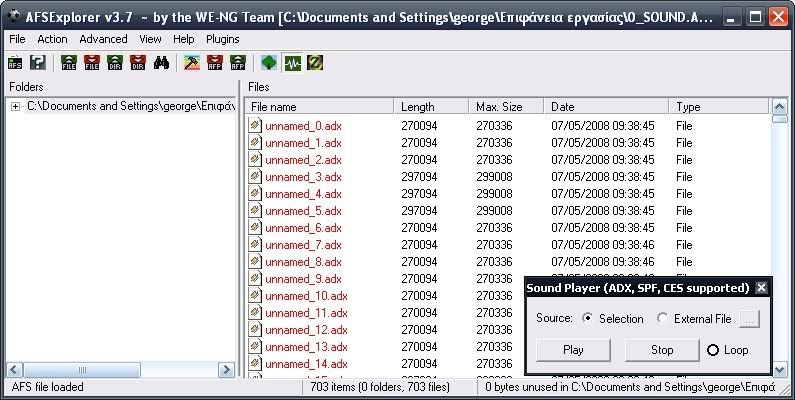
Task: Click the AFS open file toolbar icon
Action: point(15,63)
